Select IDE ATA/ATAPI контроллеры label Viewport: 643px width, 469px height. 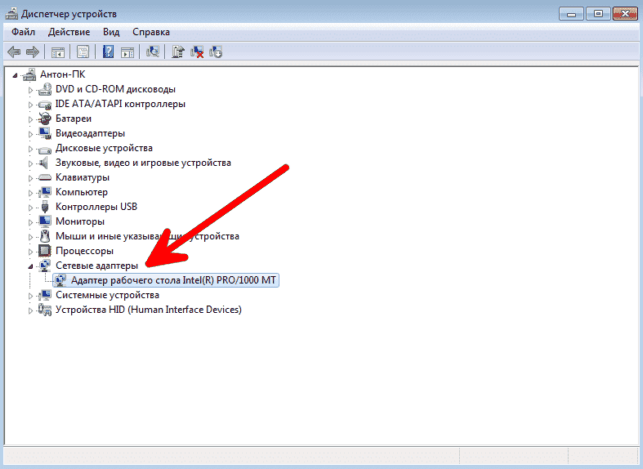[x=120, y=104]
